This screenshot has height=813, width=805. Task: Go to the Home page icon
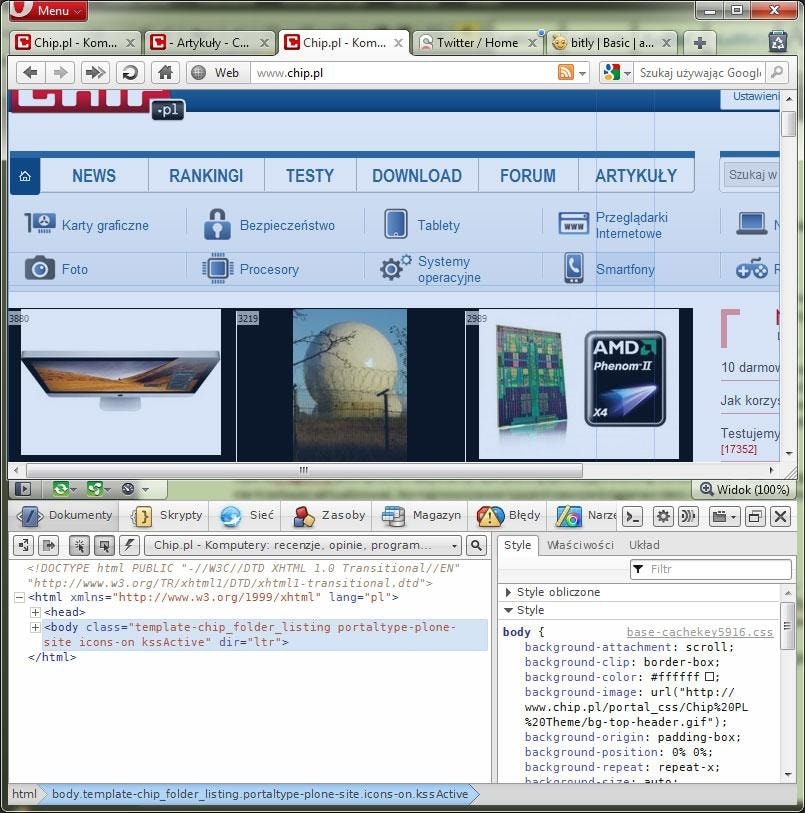(165, 72)
